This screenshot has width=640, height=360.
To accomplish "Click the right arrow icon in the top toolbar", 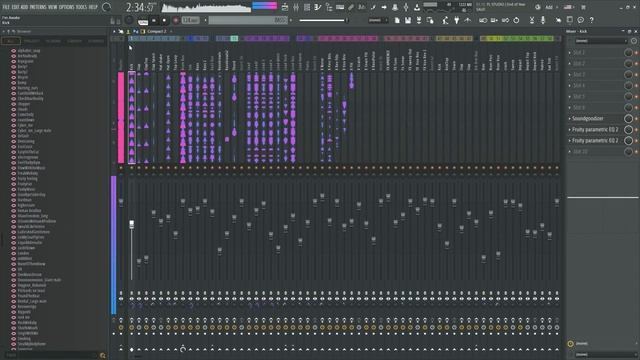I will pyautogui.click(x=384, y=7).
